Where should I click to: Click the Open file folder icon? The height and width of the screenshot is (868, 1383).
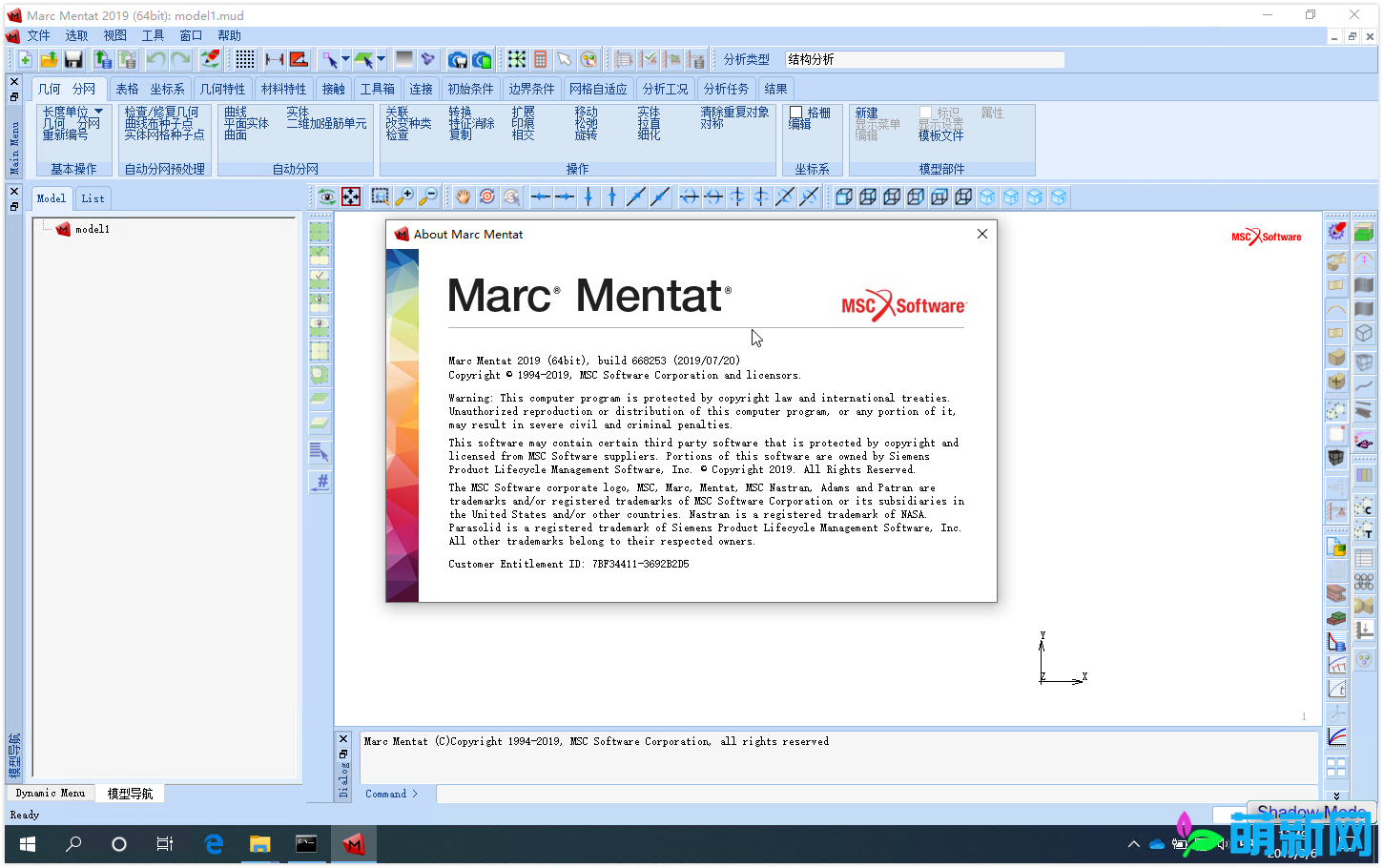point(49,59)
